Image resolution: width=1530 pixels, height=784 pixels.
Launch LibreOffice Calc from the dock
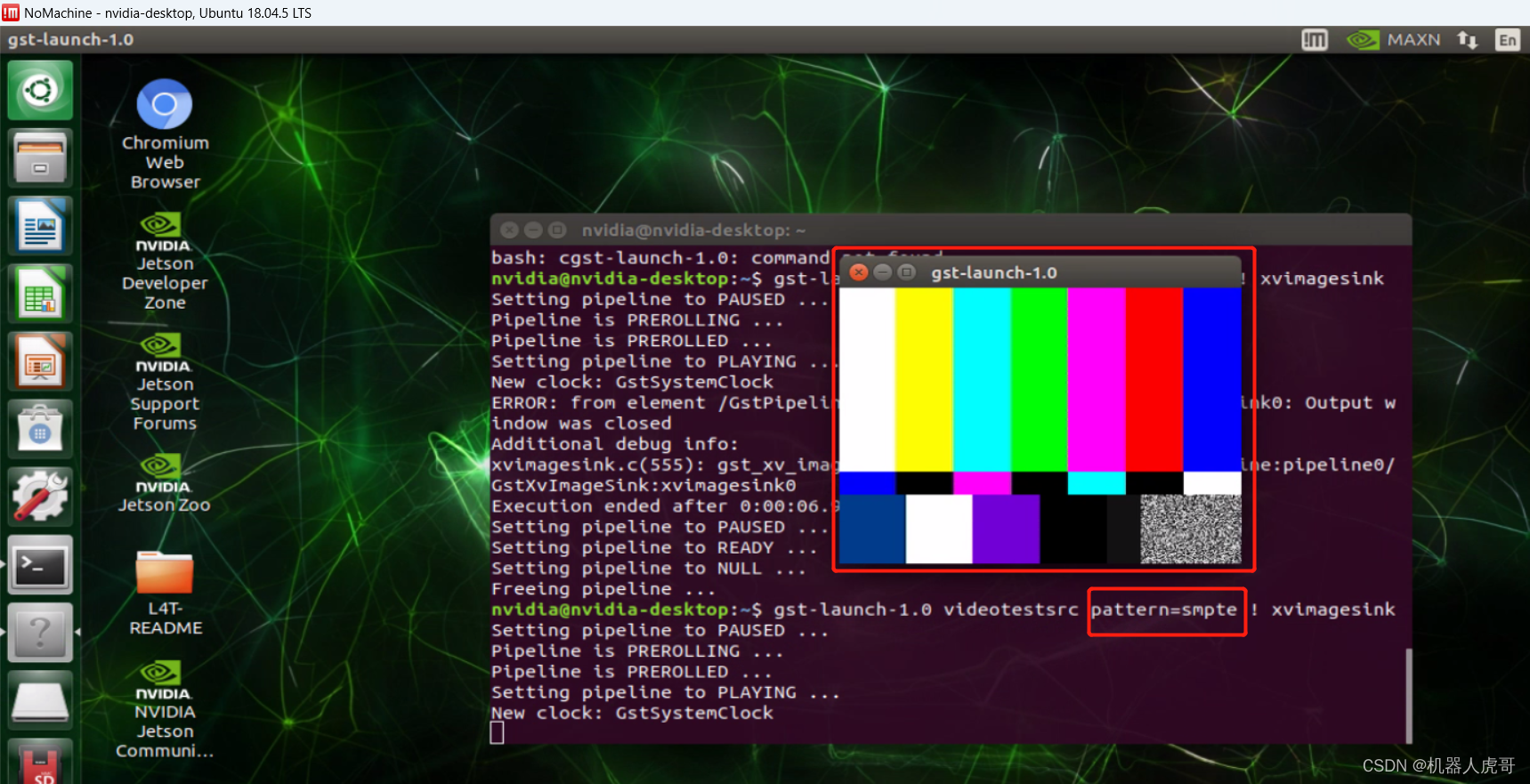coord(40,294)
